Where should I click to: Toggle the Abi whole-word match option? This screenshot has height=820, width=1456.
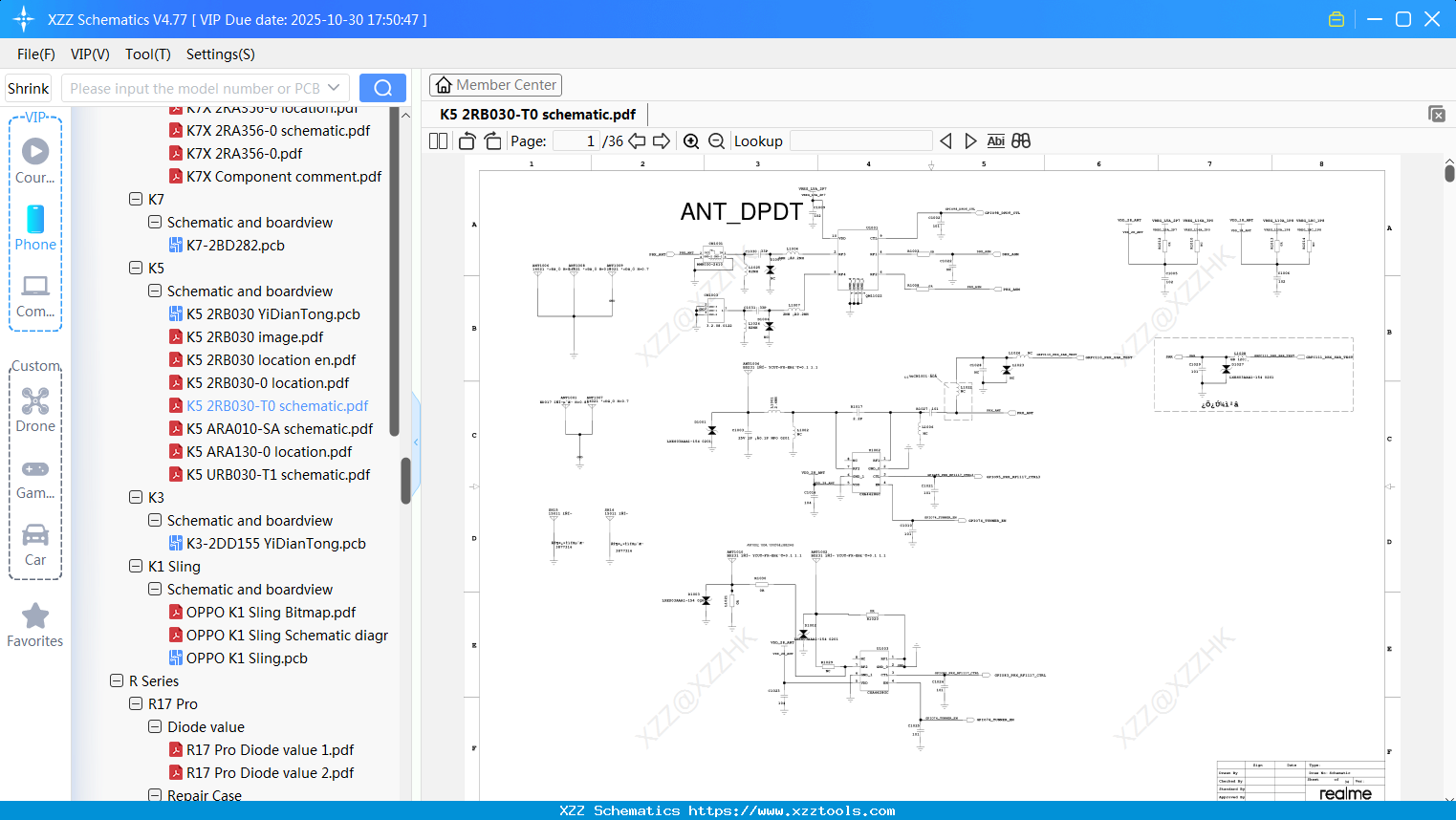coord(995,141)
